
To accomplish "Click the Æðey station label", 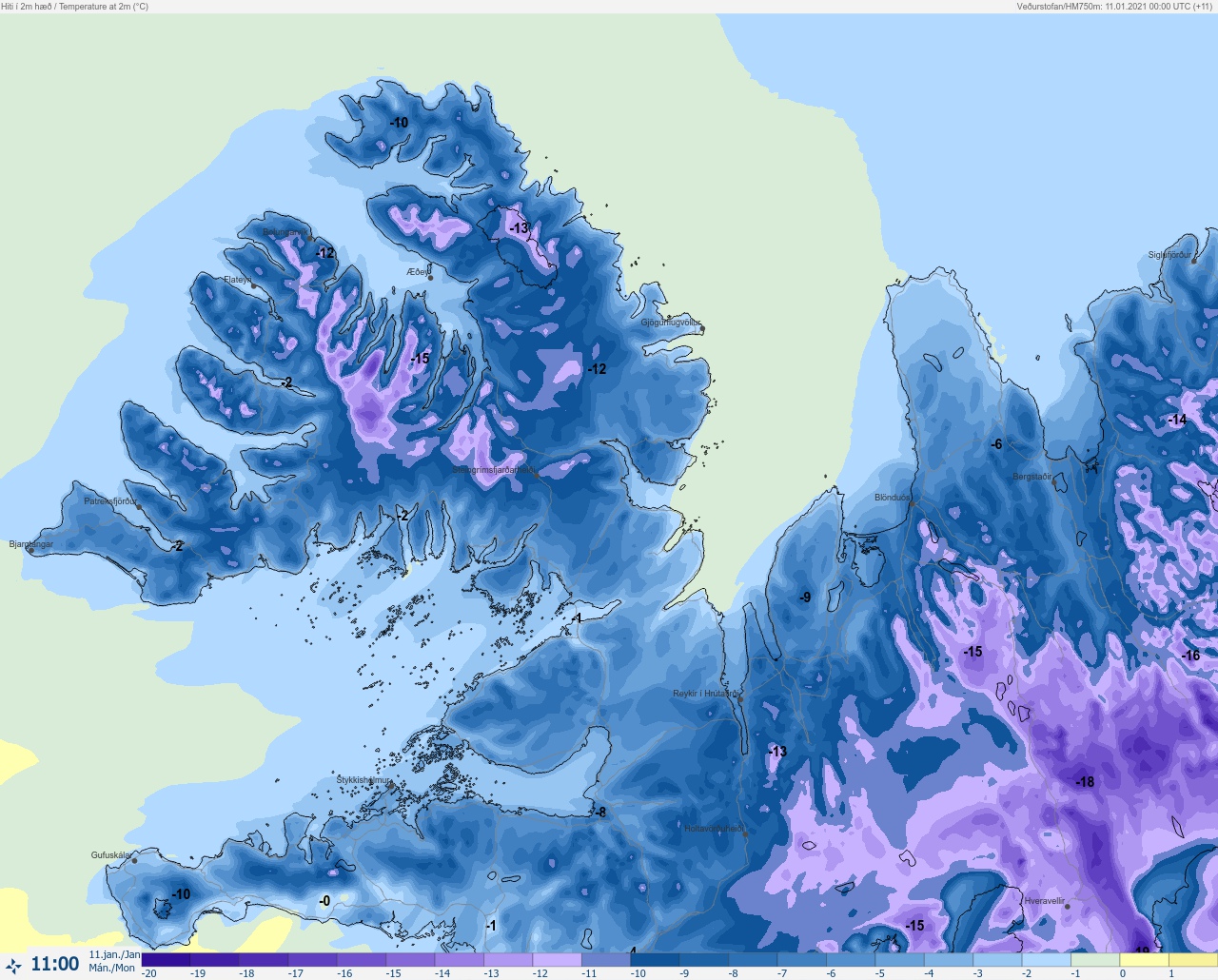I will [418, 272].
